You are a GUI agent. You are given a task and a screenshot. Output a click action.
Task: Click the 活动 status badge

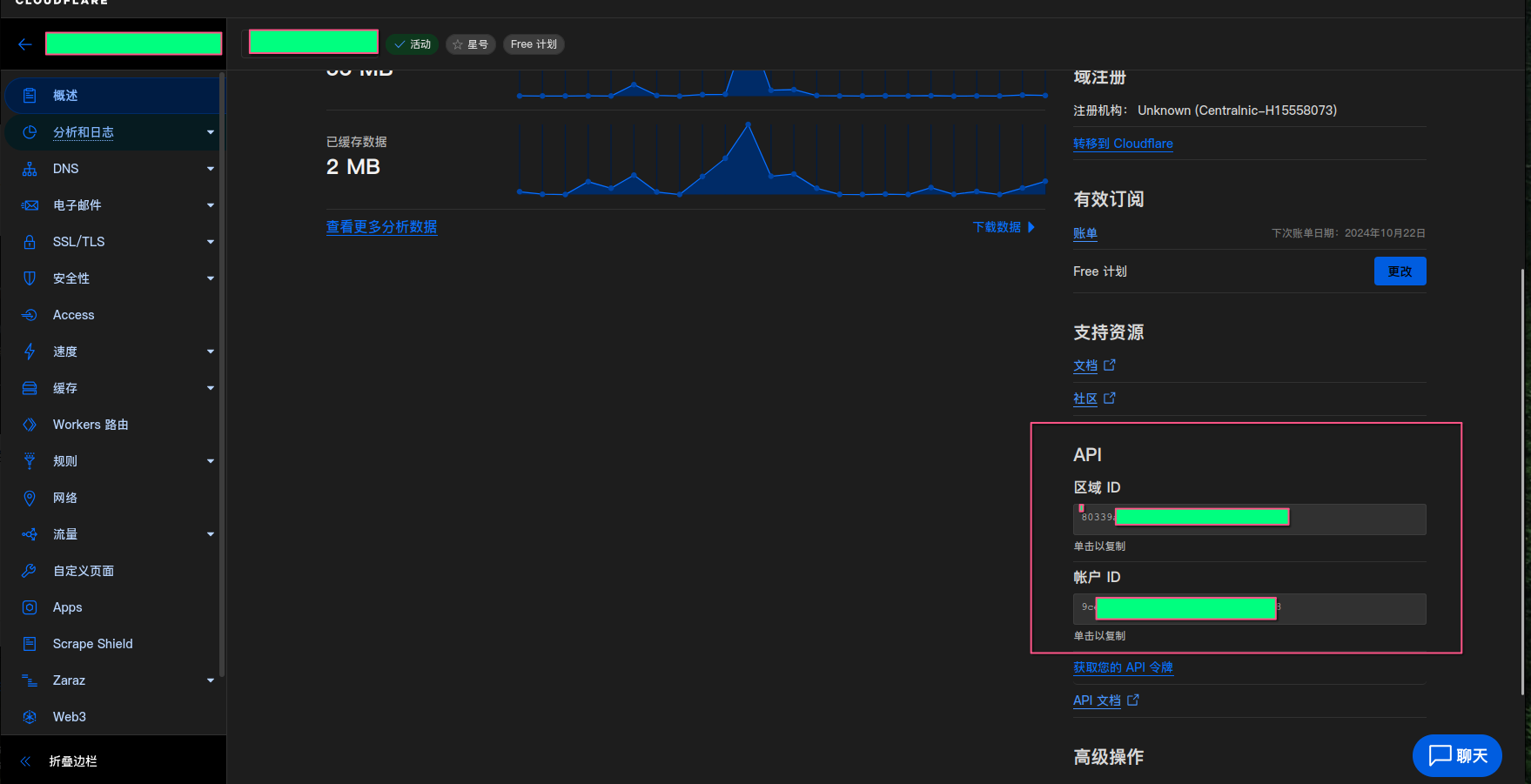coord(413,44)
